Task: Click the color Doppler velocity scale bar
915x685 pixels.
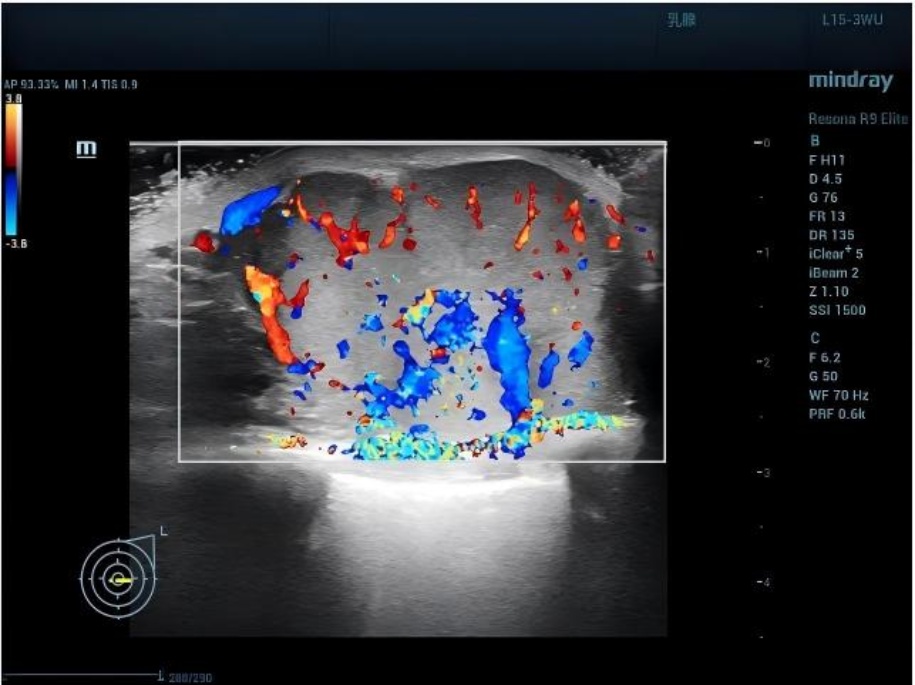Action: 10,169
